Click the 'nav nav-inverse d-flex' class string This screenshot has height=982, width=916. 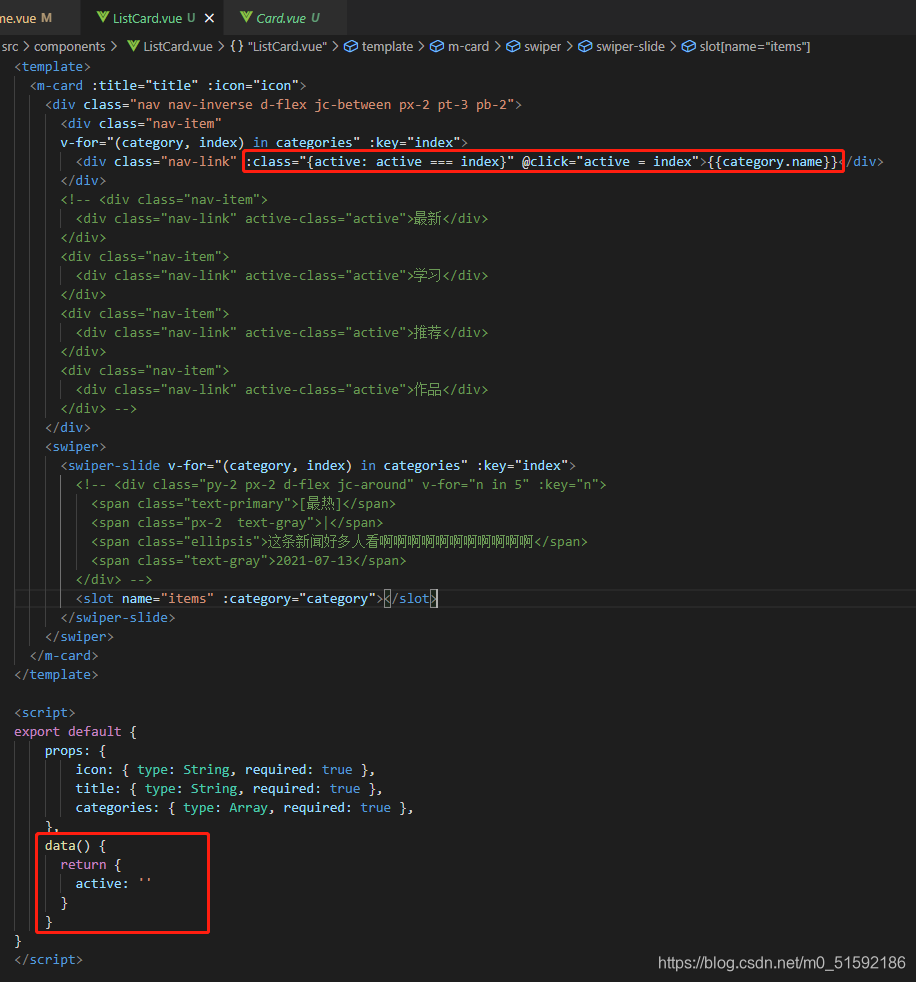pyautogui.click(x=326, y=105)
